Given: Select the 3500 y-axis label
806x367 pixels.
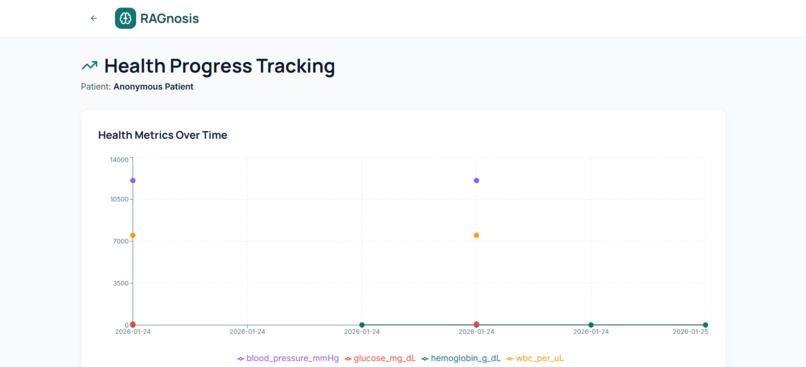Looking at the screenshot, I should [x=120, y=283].
